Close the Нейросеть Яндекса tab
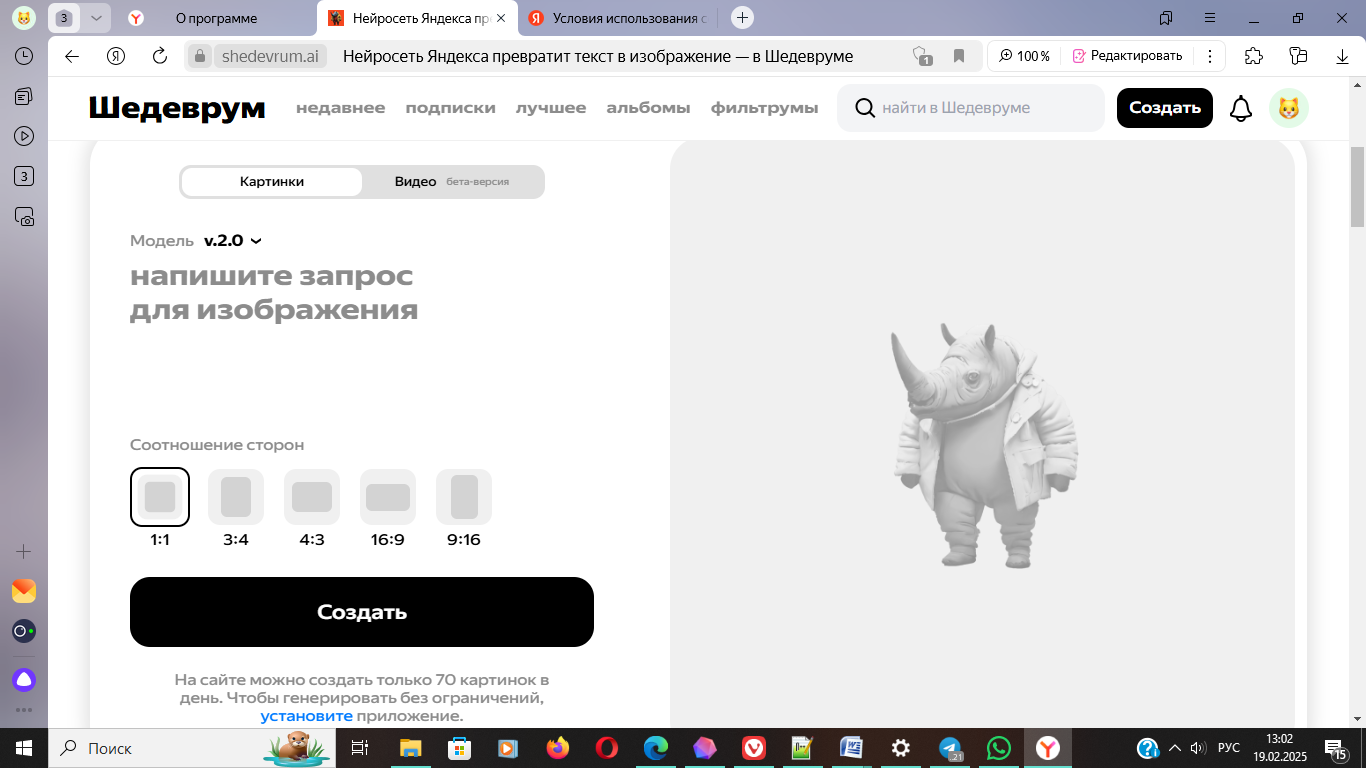Screen dimensions: 1366x768 pos(500,18)
